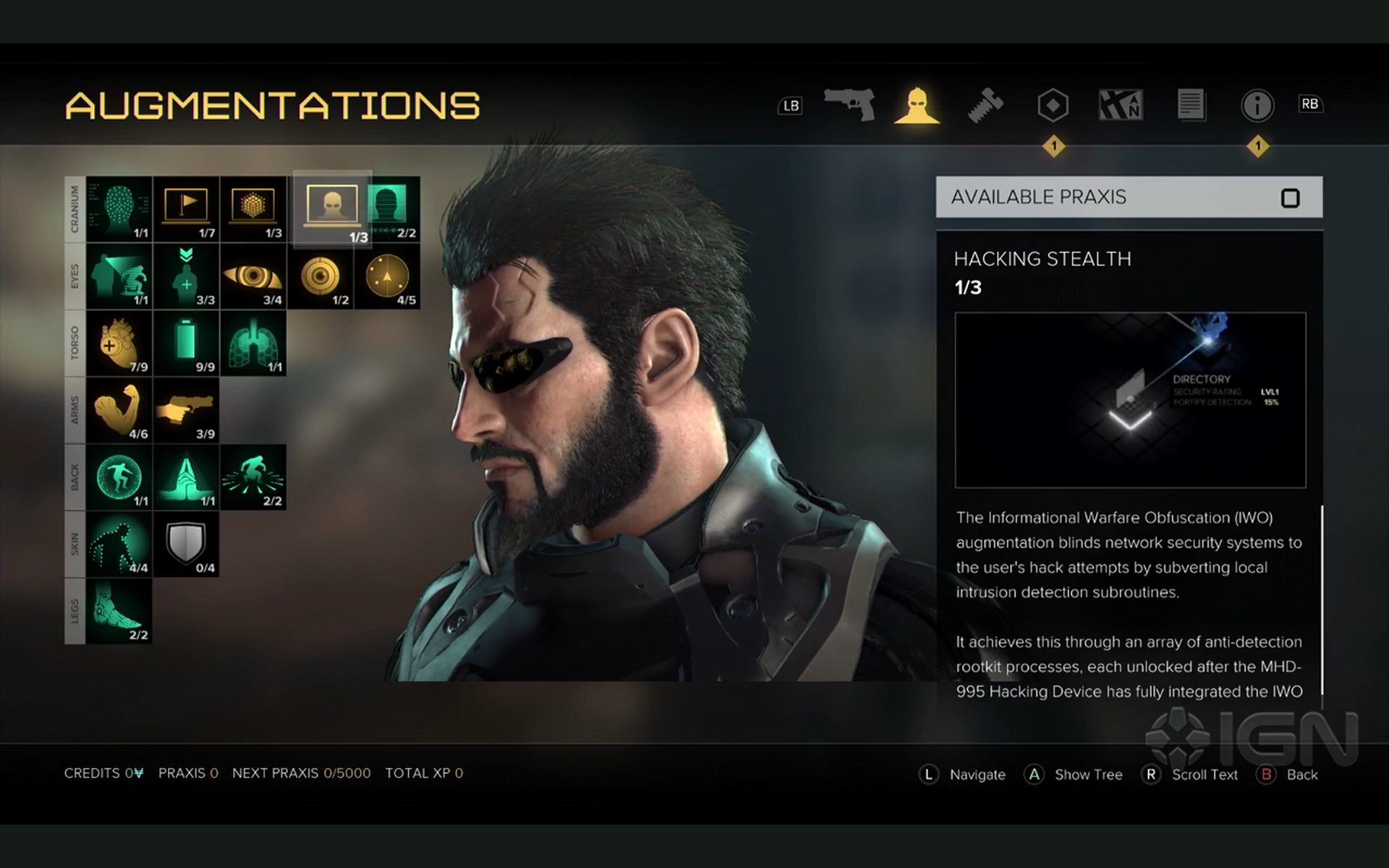Select the Cranium category label
Screen dimensions: 1389x868
(75, 209)
